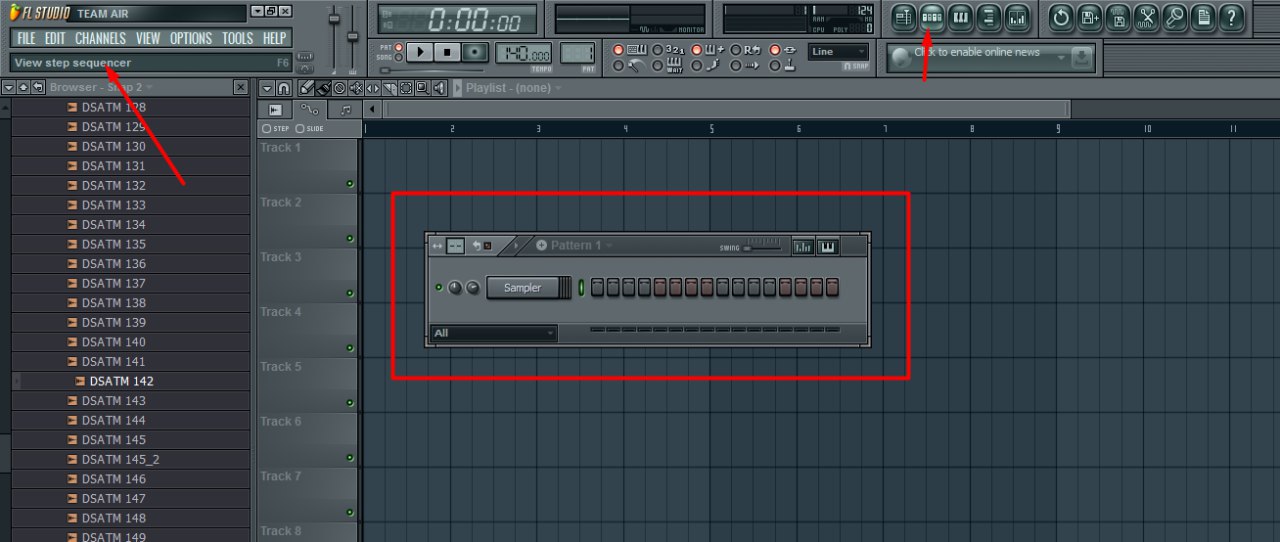Select the zoom tool in Playlist toolbar
The height and width of the screenshot is (542, 1280).
point(421,88)
